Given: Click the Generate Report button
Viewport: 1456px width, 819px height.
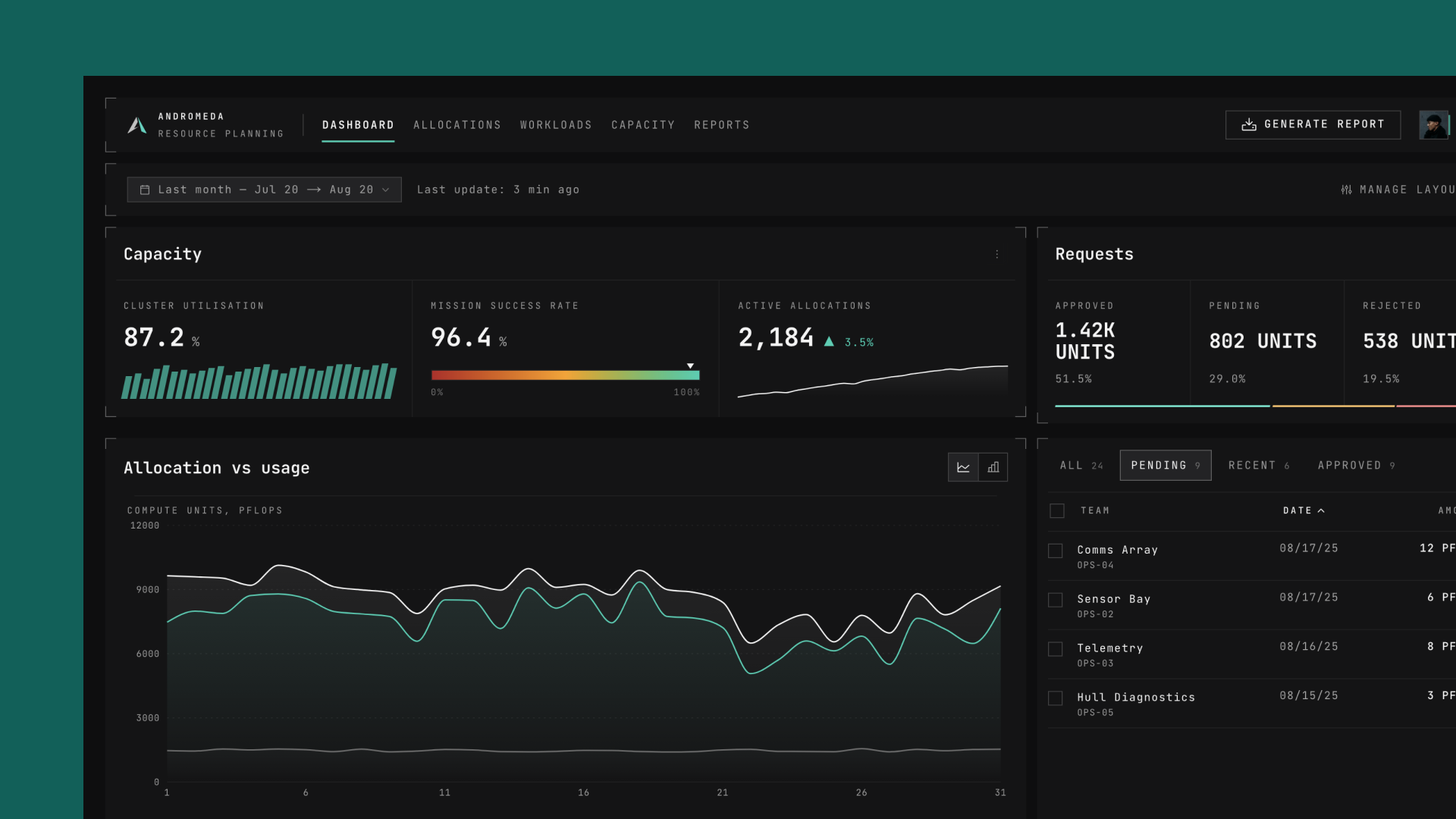Looking at the screenshot, I should 1313,124.
